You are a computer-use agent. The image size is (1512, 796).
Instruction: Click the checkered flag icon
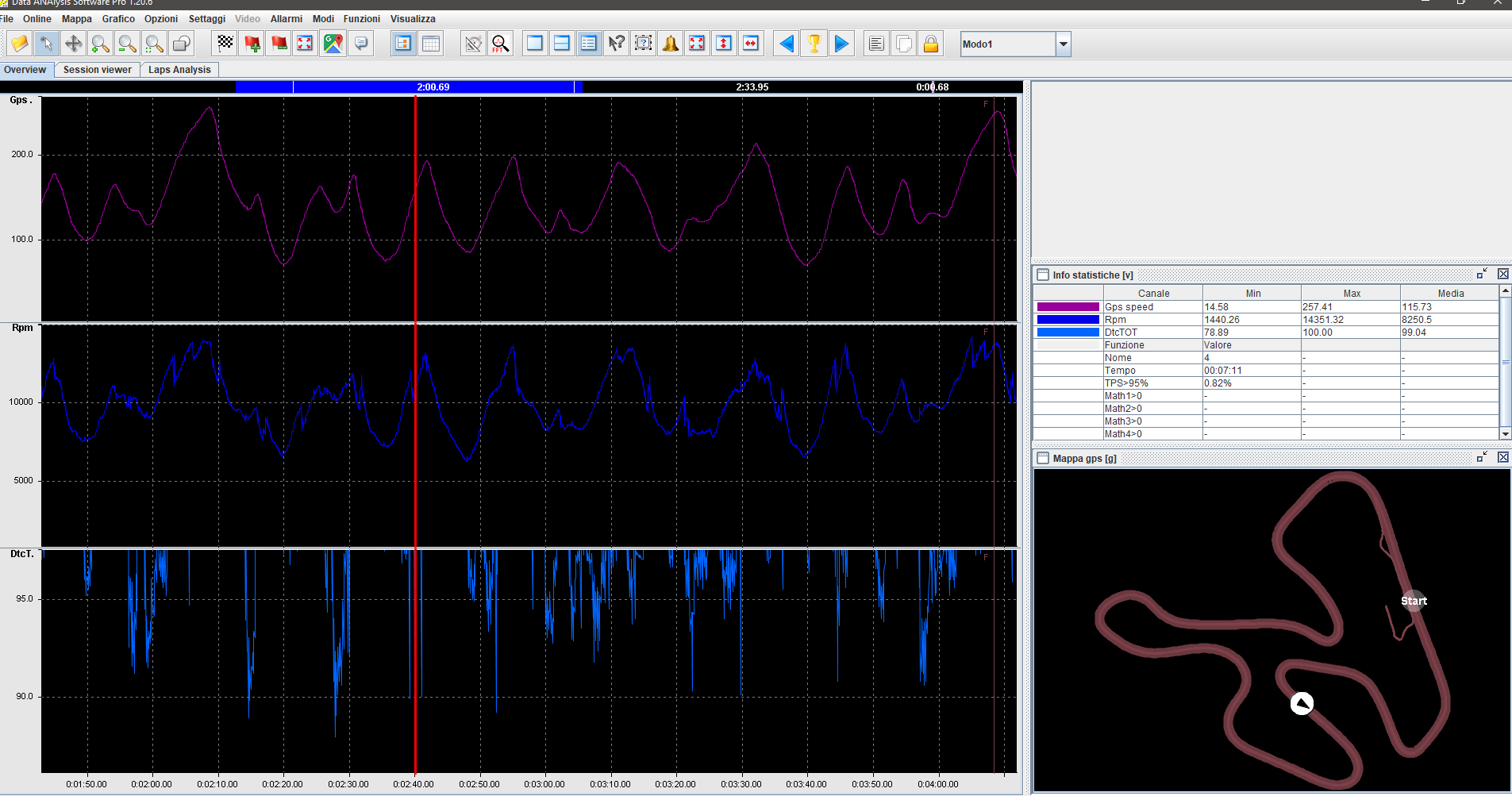225,44
